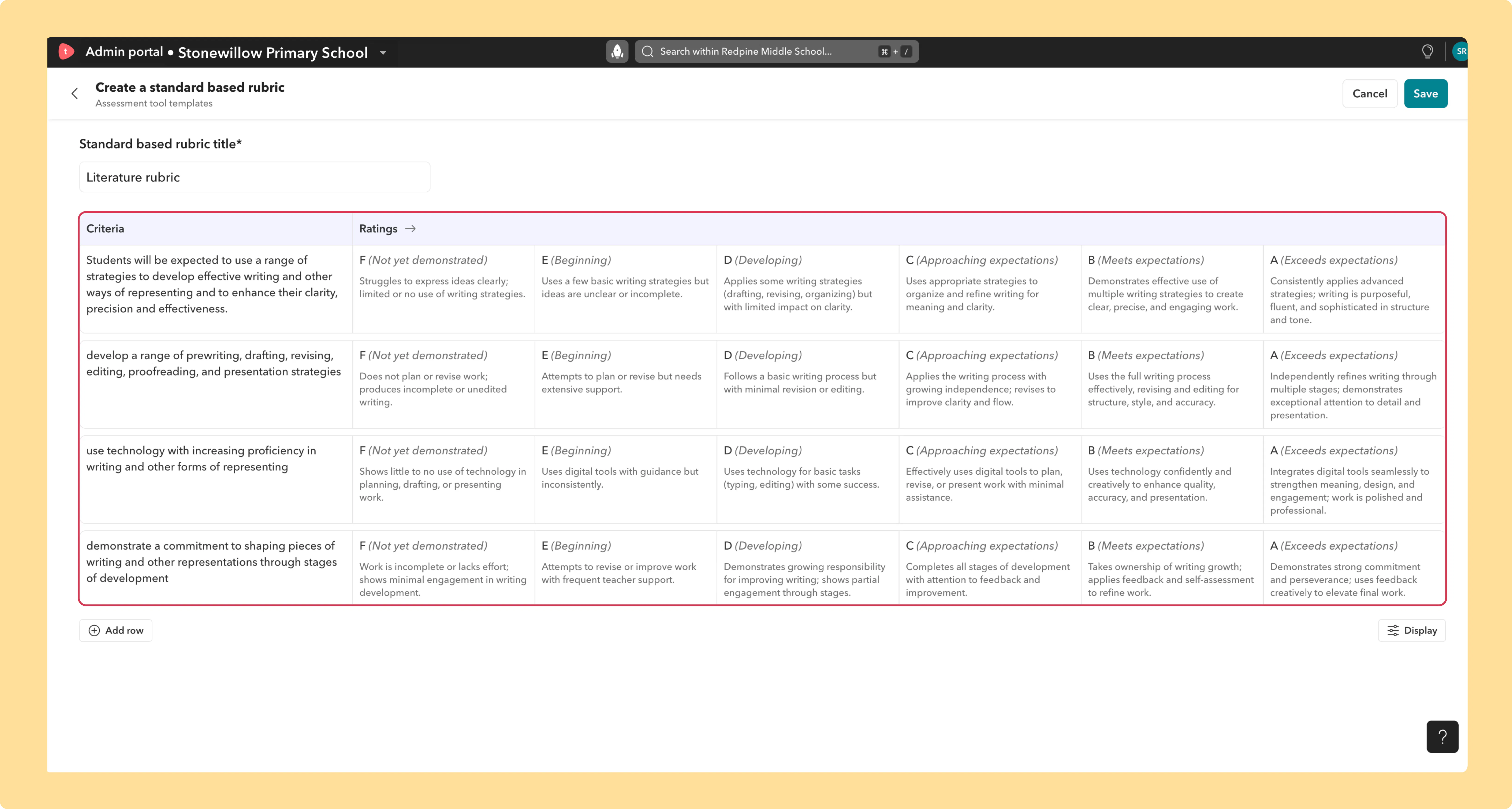Edit criterion 'demonstrate a commitment to shaping pieces'
This screenshot has height=809, width=1512.
coord(216,567)
